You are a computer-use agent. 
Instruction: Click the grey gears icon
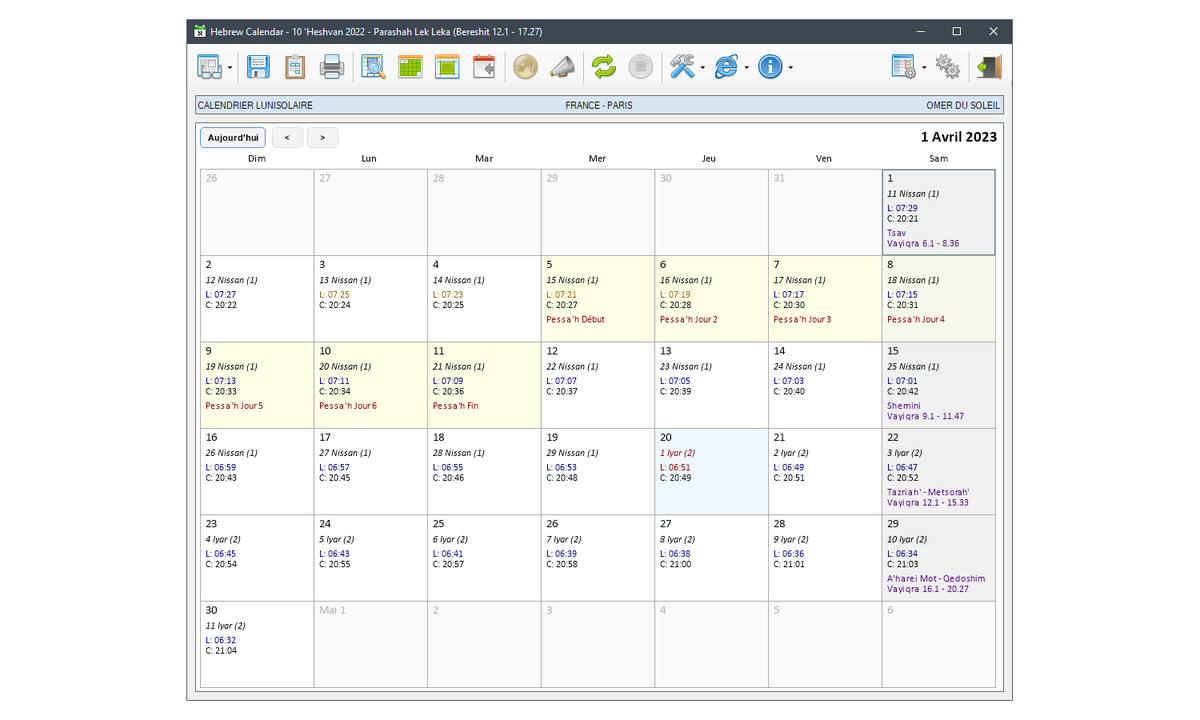pyautogui.click(x=948, y=67)
